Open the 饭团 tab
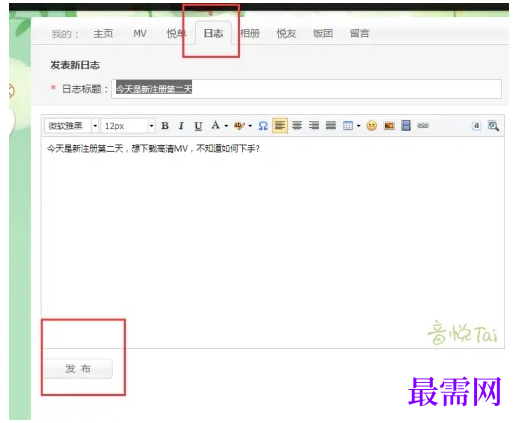Image resolution: width=520 pixels, height=423 pixels. pyautogui.click(x=323, y=33)
